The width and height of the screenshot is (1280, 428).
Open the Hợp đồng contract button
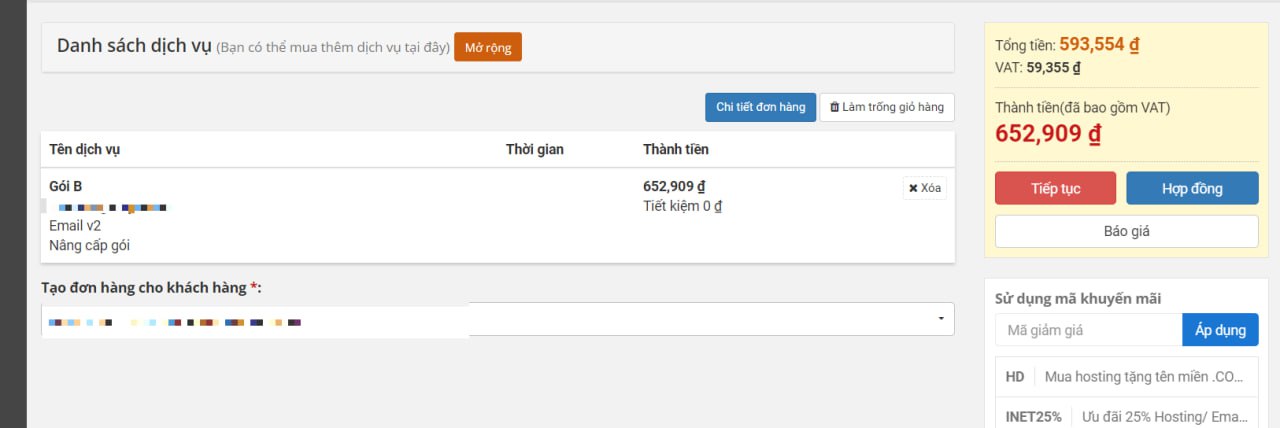point(1192,188)
